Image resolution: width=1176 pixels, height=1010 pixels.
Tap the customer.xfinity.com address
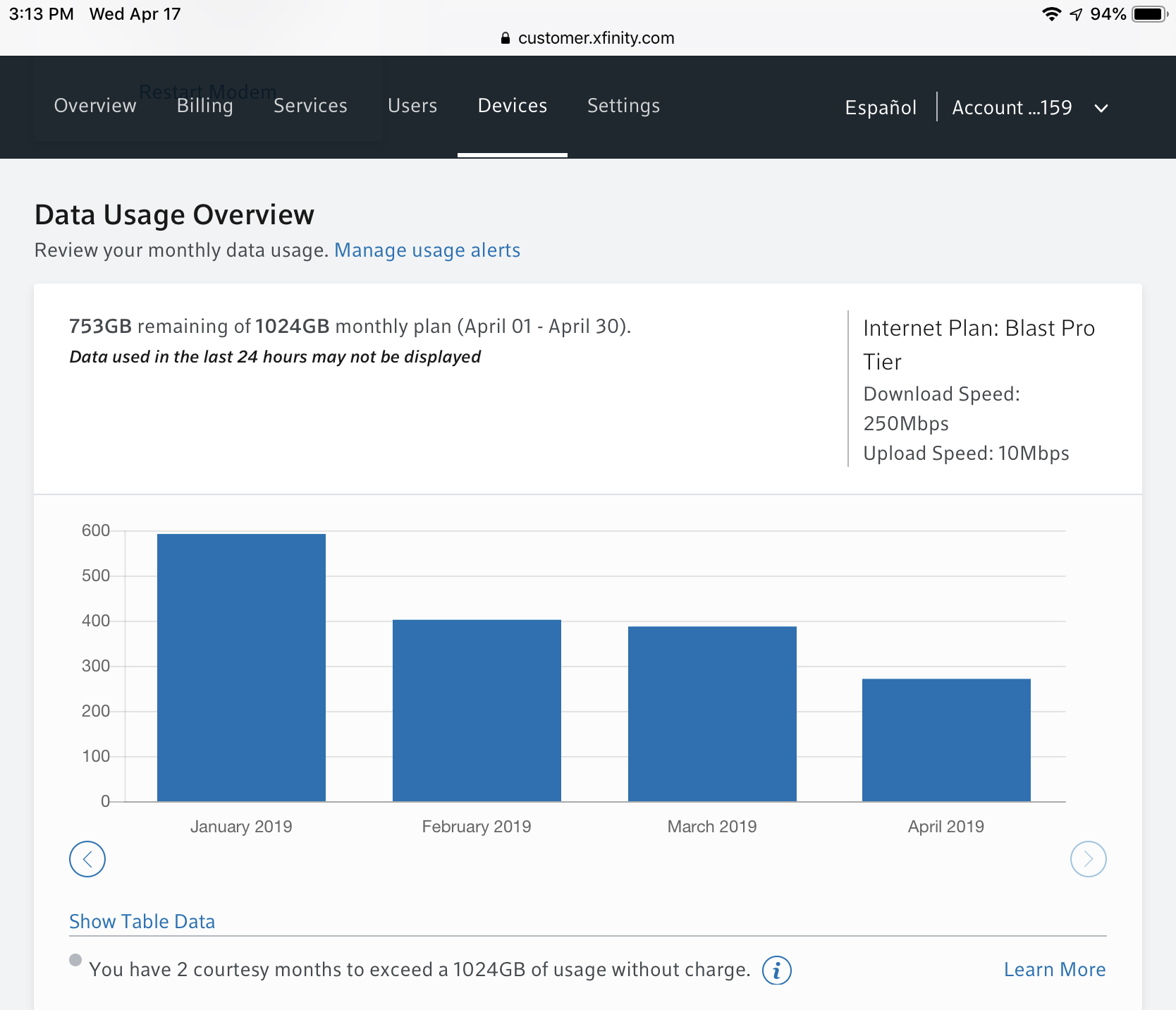[596, 38]
